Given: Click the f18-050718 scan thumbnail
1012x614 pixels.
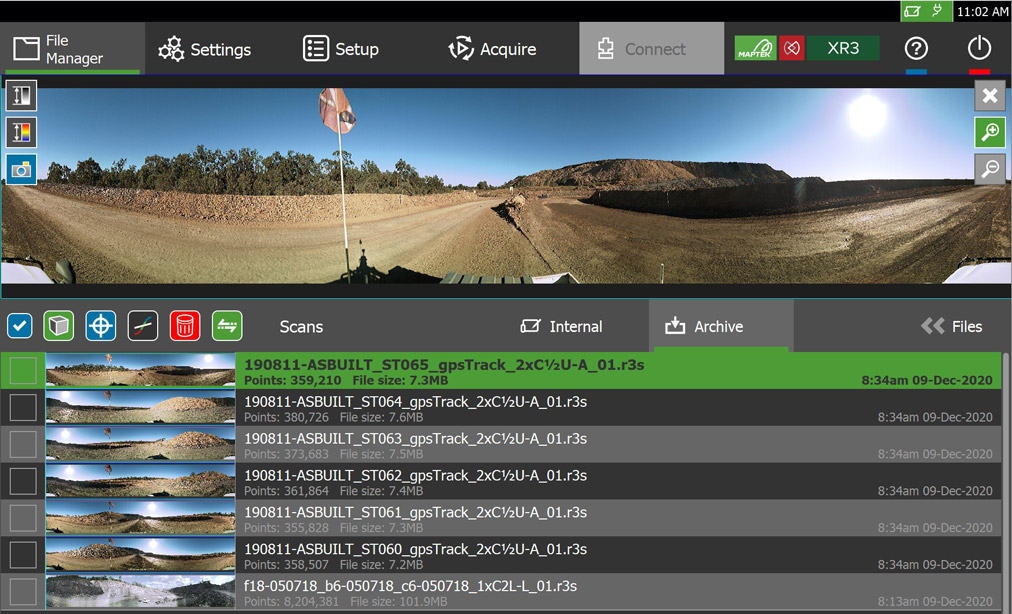Looking at the screenshot, I should coord(141,591).
